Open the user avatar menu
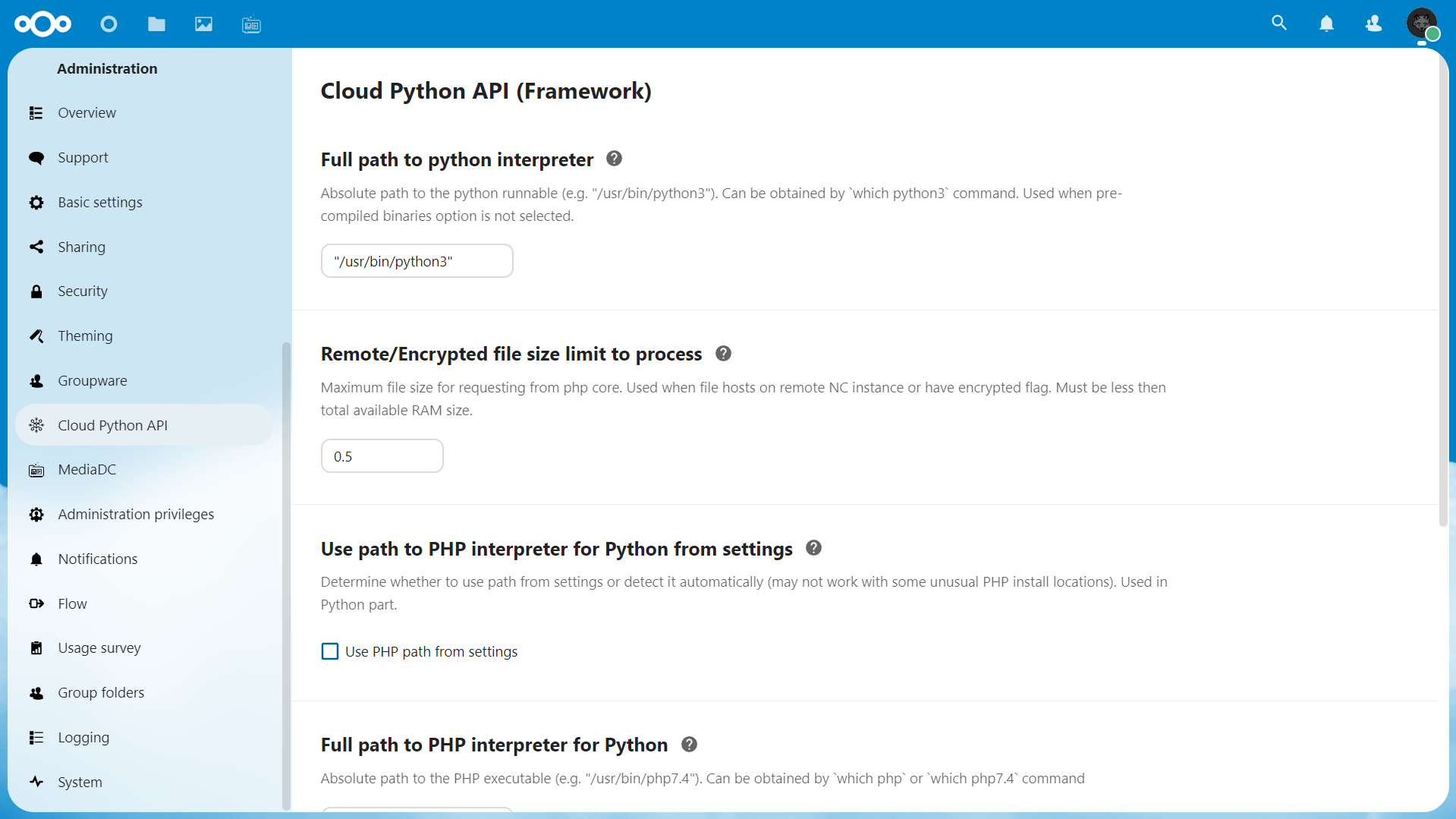Screen dimensions: 1456x819 [x=1422, y=24]
